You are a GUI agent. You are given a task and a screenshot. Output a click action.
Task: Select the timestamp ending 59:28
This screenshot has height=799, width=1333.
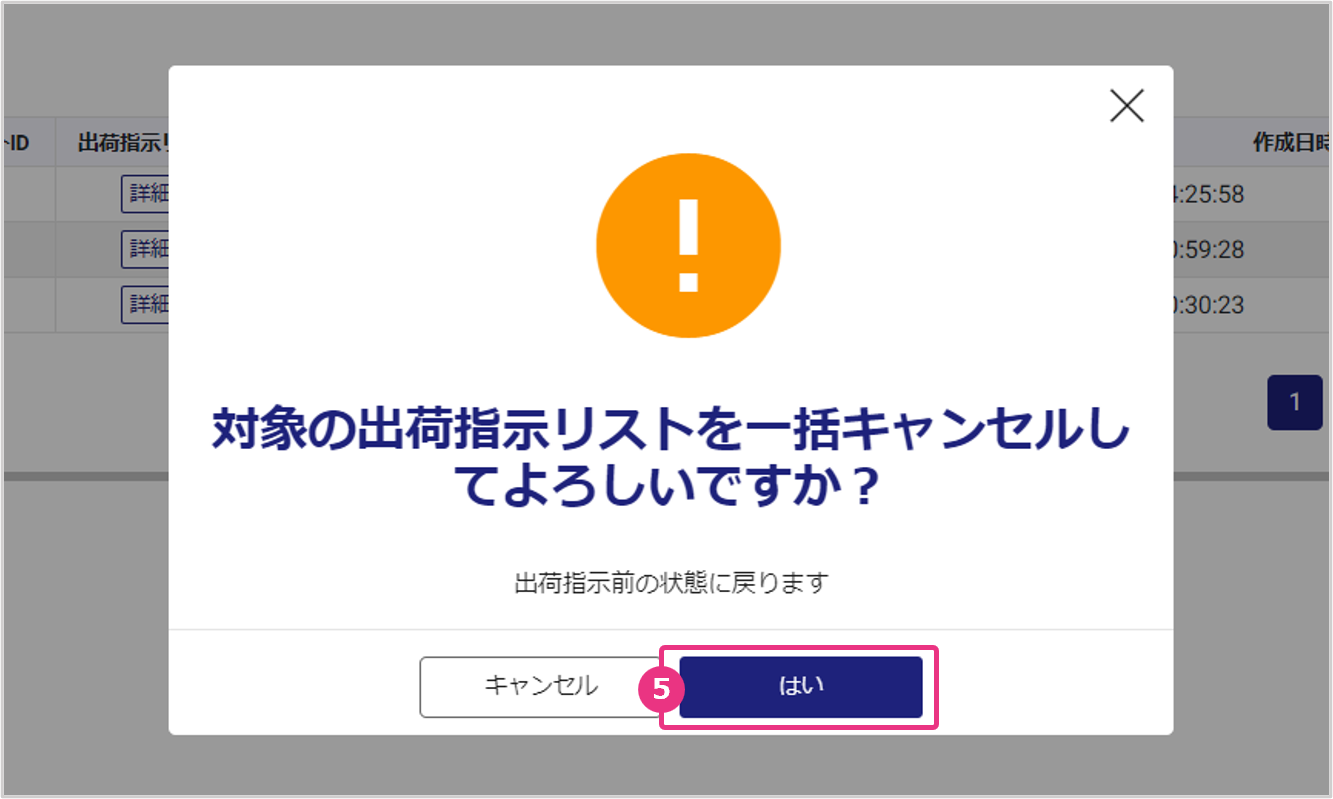pos(1209,249)
